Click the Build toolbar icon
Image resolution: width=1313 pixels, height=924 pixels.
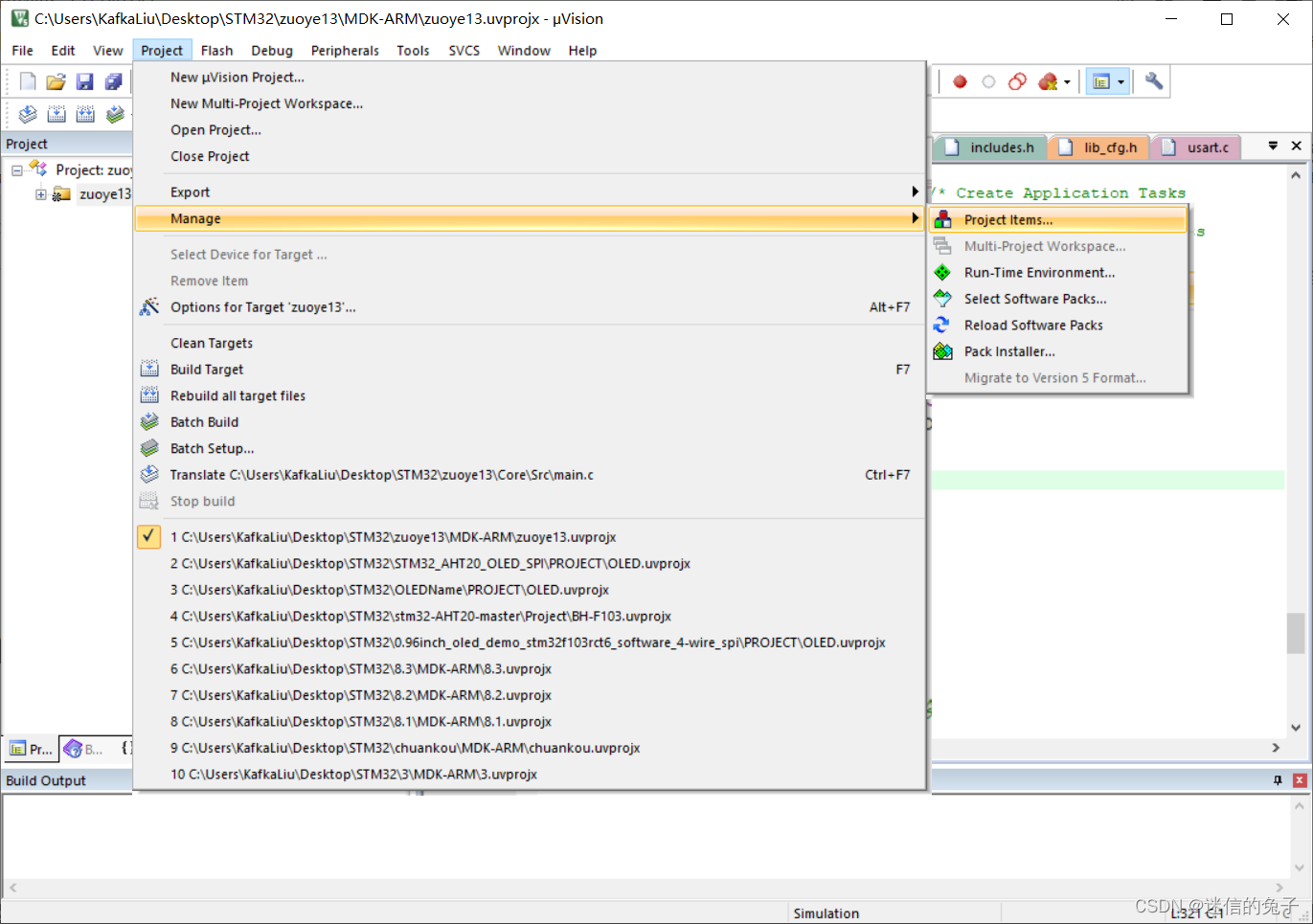[x=57, y=114]
